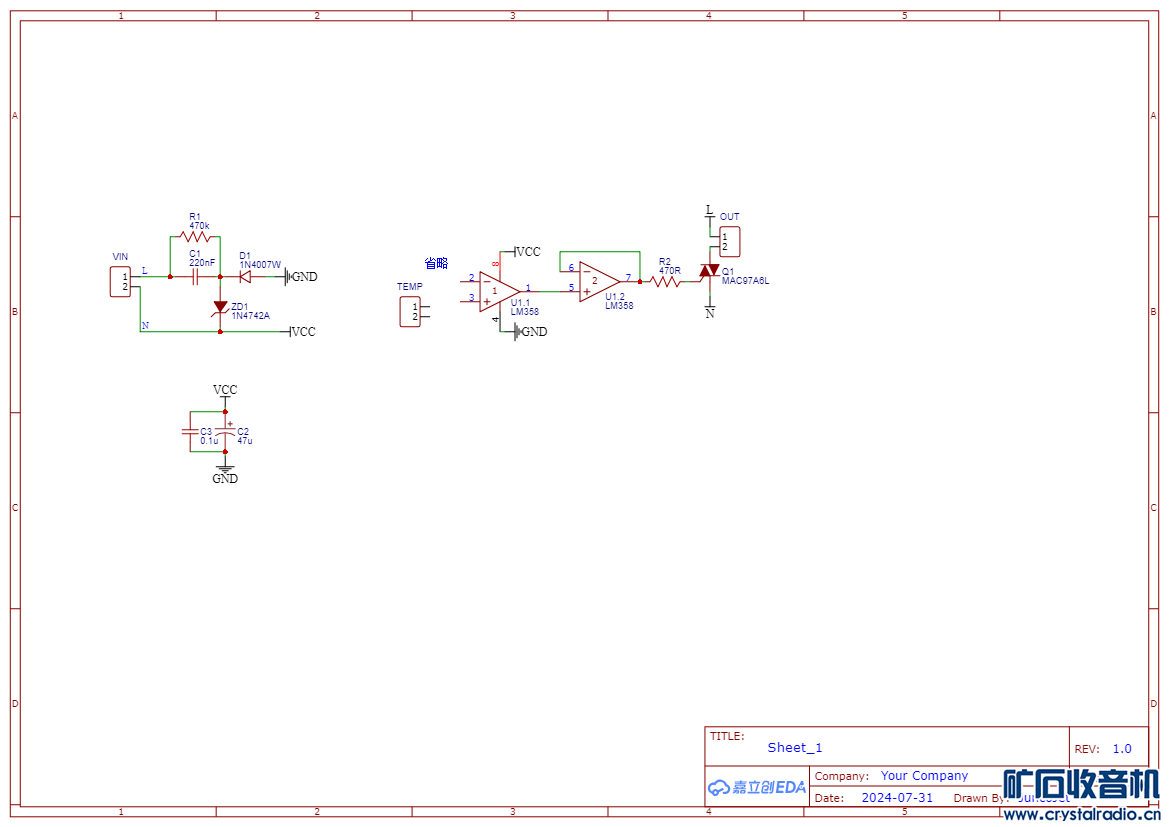1169x827 pixels.
Task: Click the JLC EDA logo in title block
Action: click(x=757, y=787)
